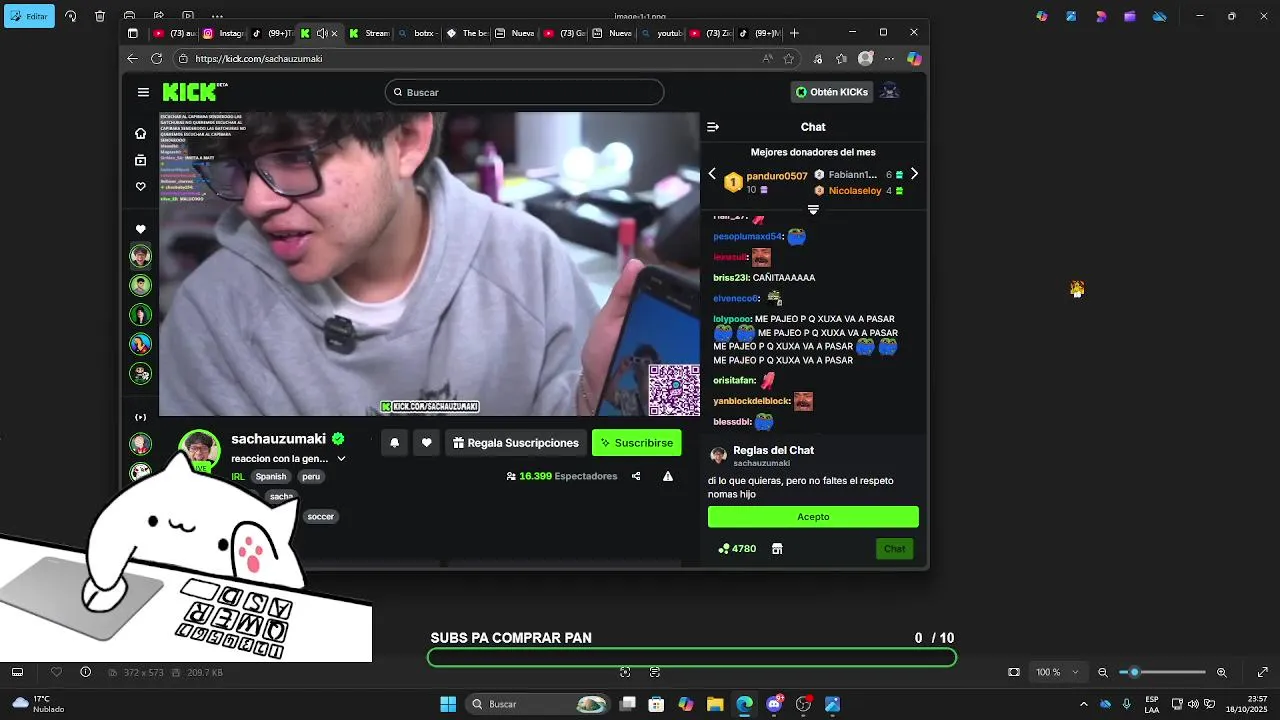Show file info panel in Photos
This screenshot has width=1280, height=720.
(x=85, y=672)
